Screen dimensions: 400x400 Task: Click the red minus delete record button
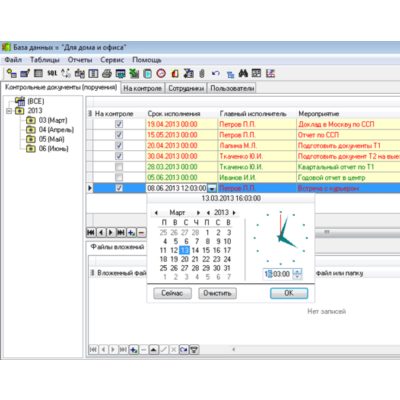coord(141,232)
